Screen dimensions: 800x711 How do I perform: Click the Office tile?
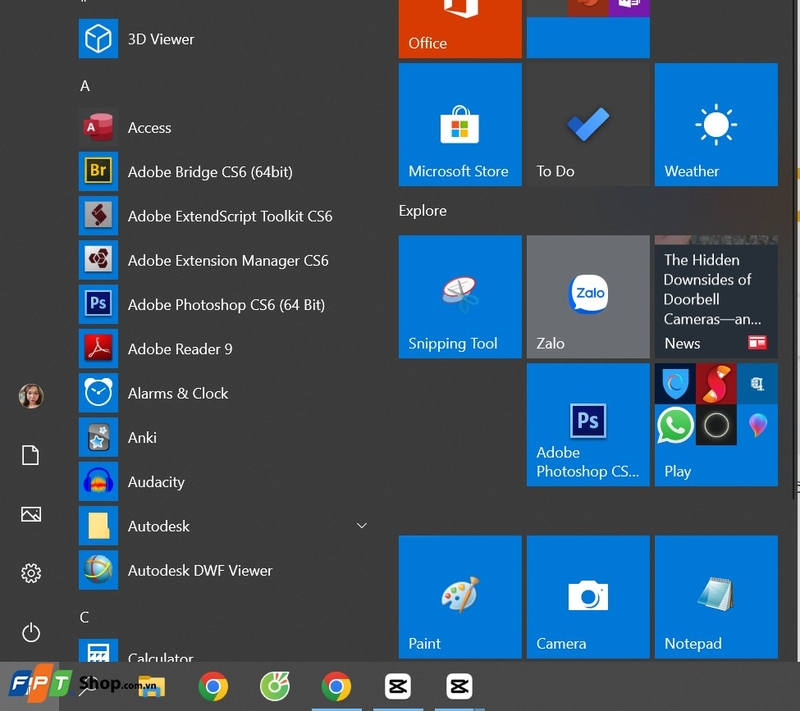point(460,29)
